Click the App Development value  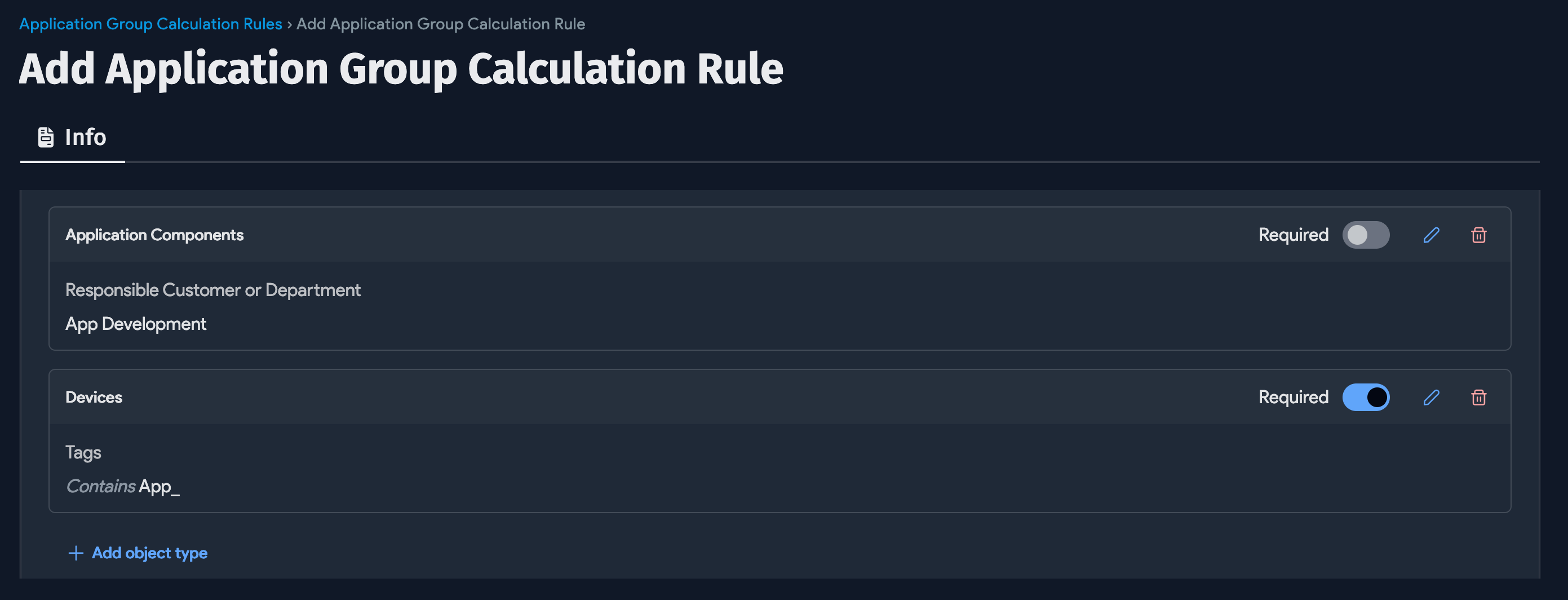click(x=136, y=324)
